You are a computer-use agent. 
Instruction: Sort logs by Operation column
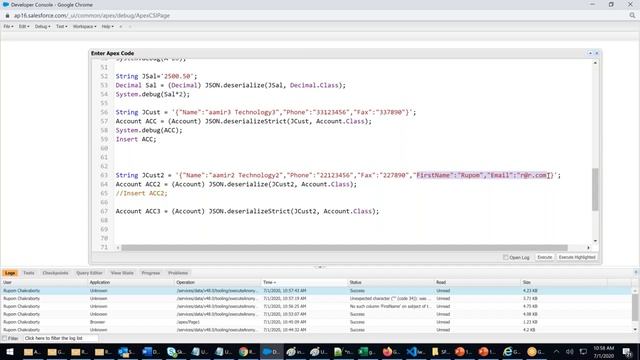(217, 282)
